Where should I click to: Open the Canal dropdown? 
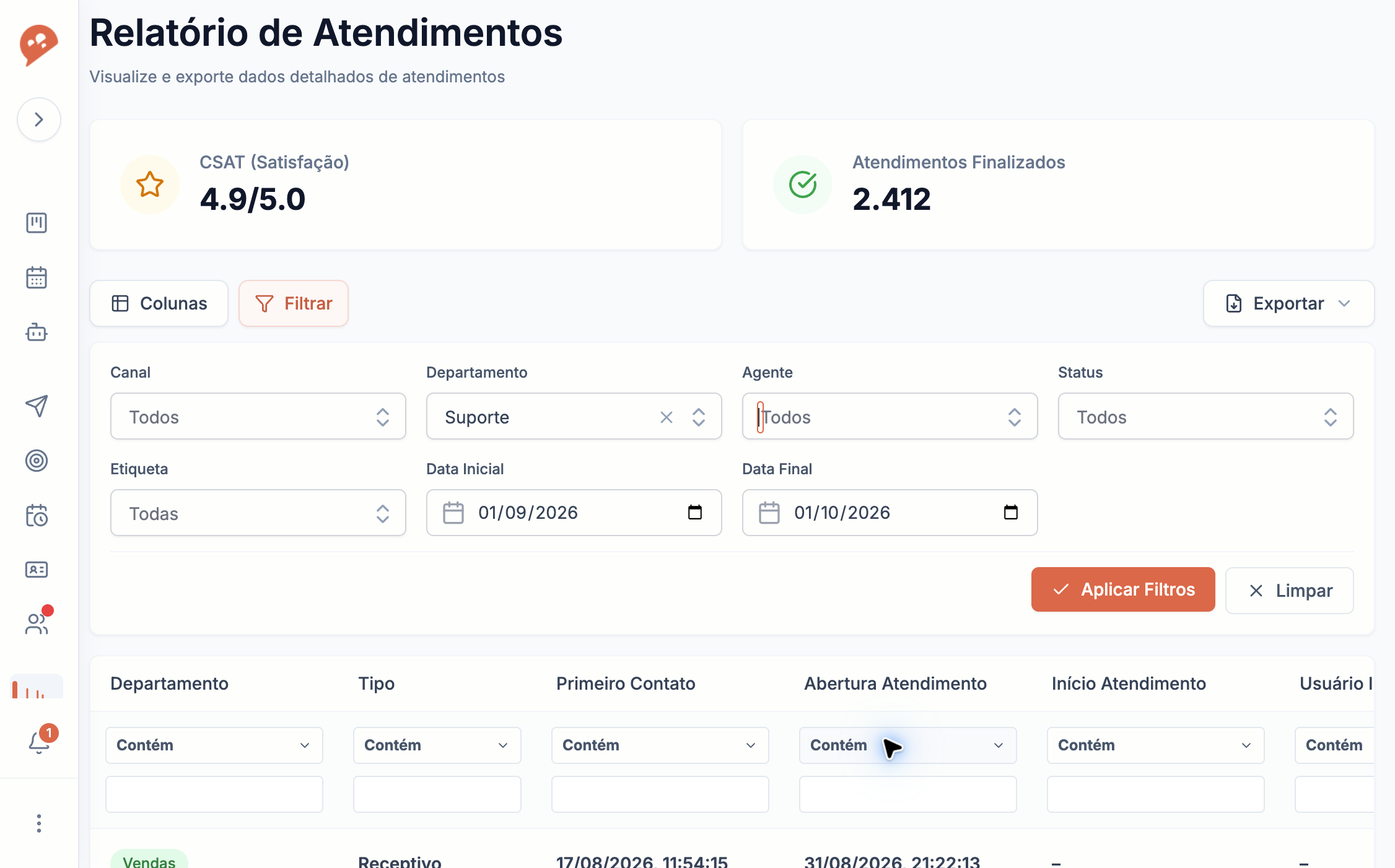point(258,417)
